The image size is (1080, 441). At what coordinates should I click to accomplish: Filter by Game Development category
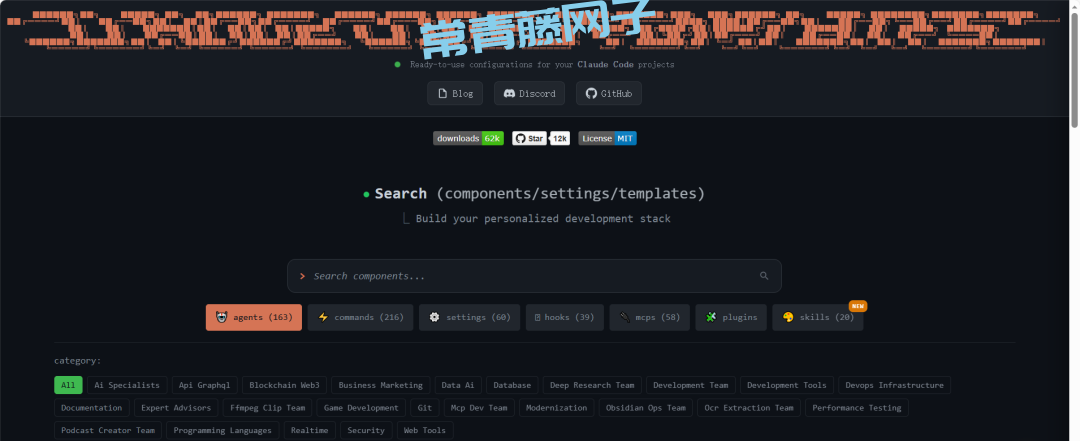pyautogui.click(x=360, y=408)
